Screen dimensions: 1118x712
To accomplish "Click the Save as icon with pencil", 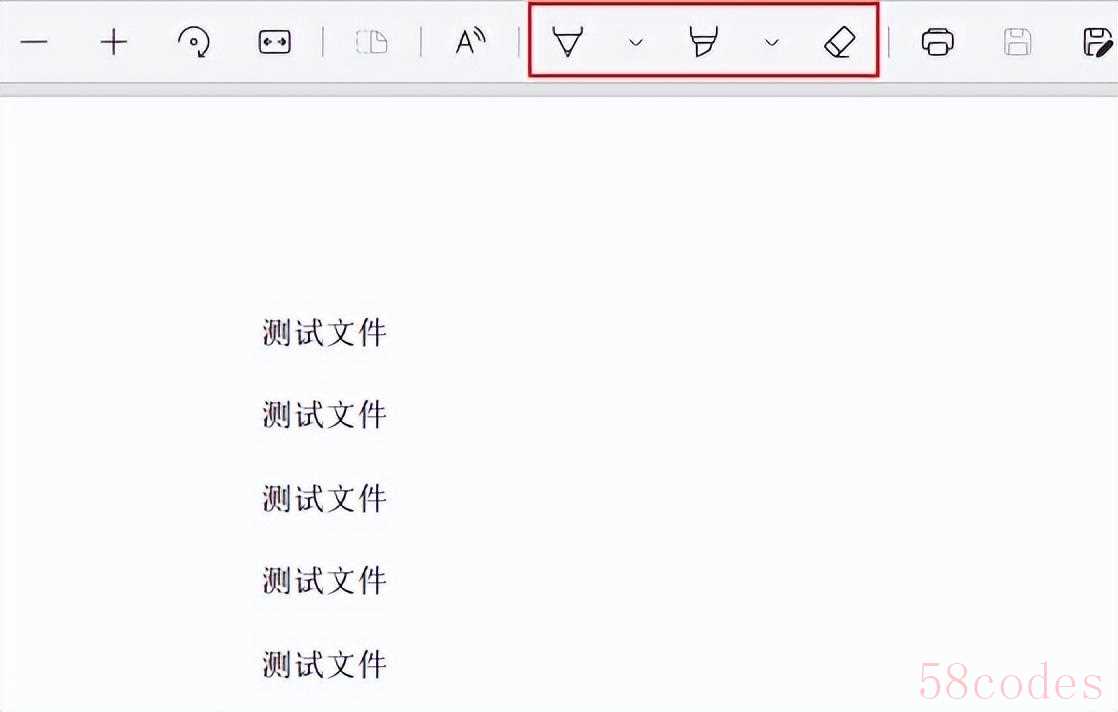I will [1097, 42].
